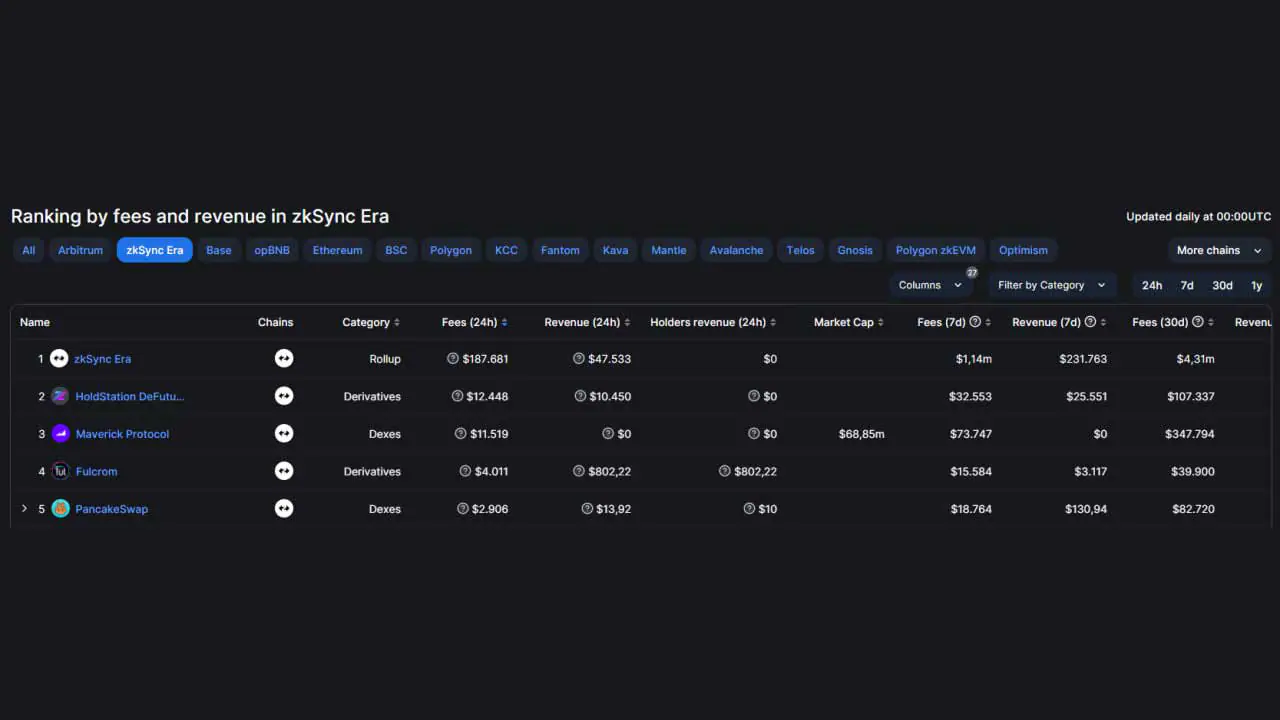Click the Fulcrom logo icon
This screenshot has height=720, width=1280.
tap(58, 471)
